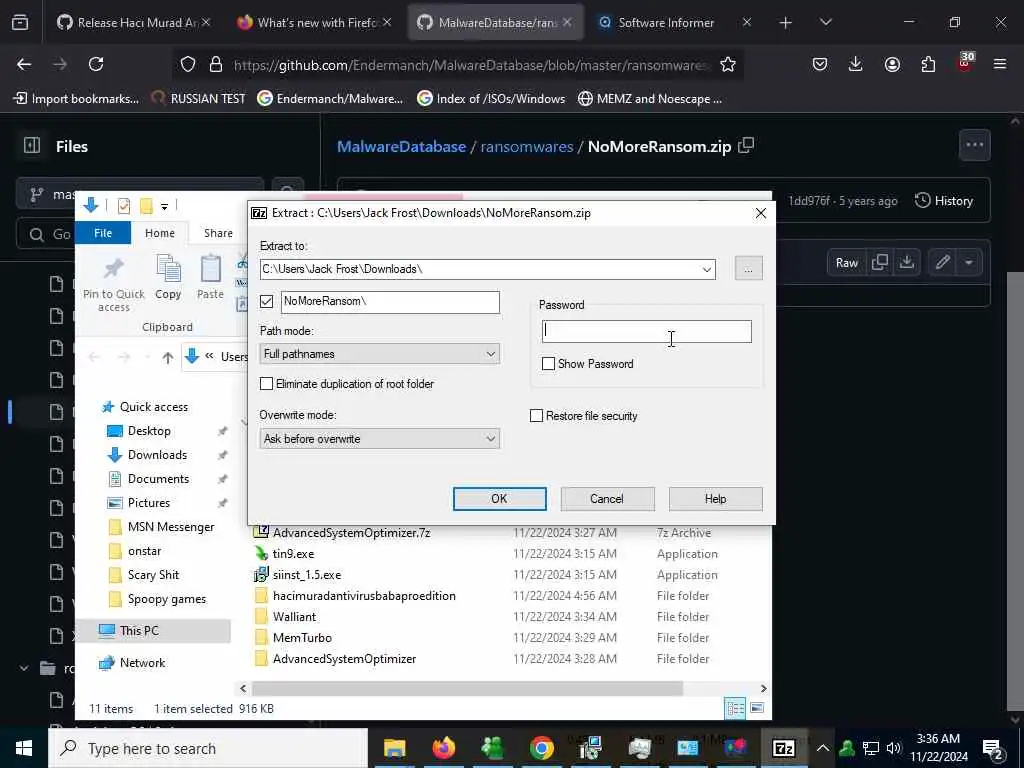Switch to Software Informer tab
Image resolution: width=1024 pixels, height=768 pixels.
click(666, 23)
